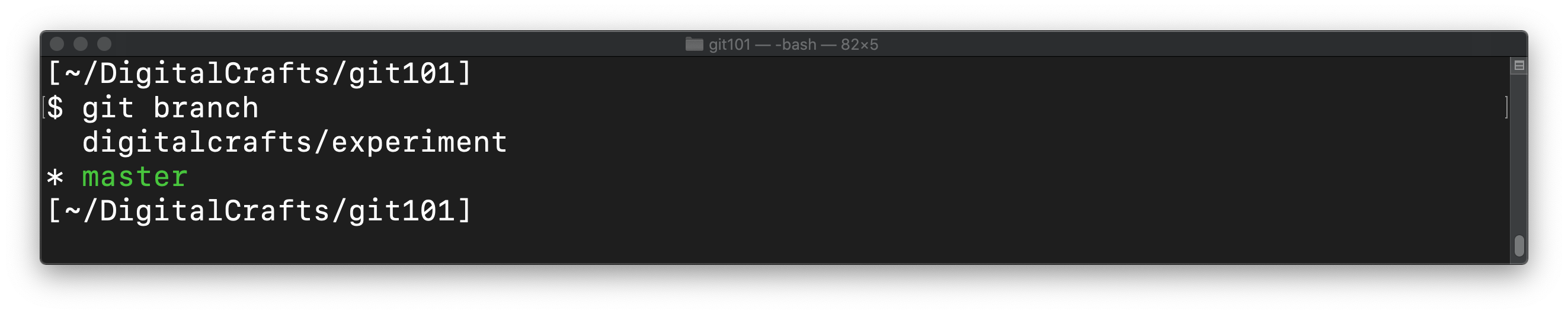This screenshot has height=314, width=1568.
Task: Click the first [~/DigitalCrafts/git101] prompt line
Action: coord(260,73)
